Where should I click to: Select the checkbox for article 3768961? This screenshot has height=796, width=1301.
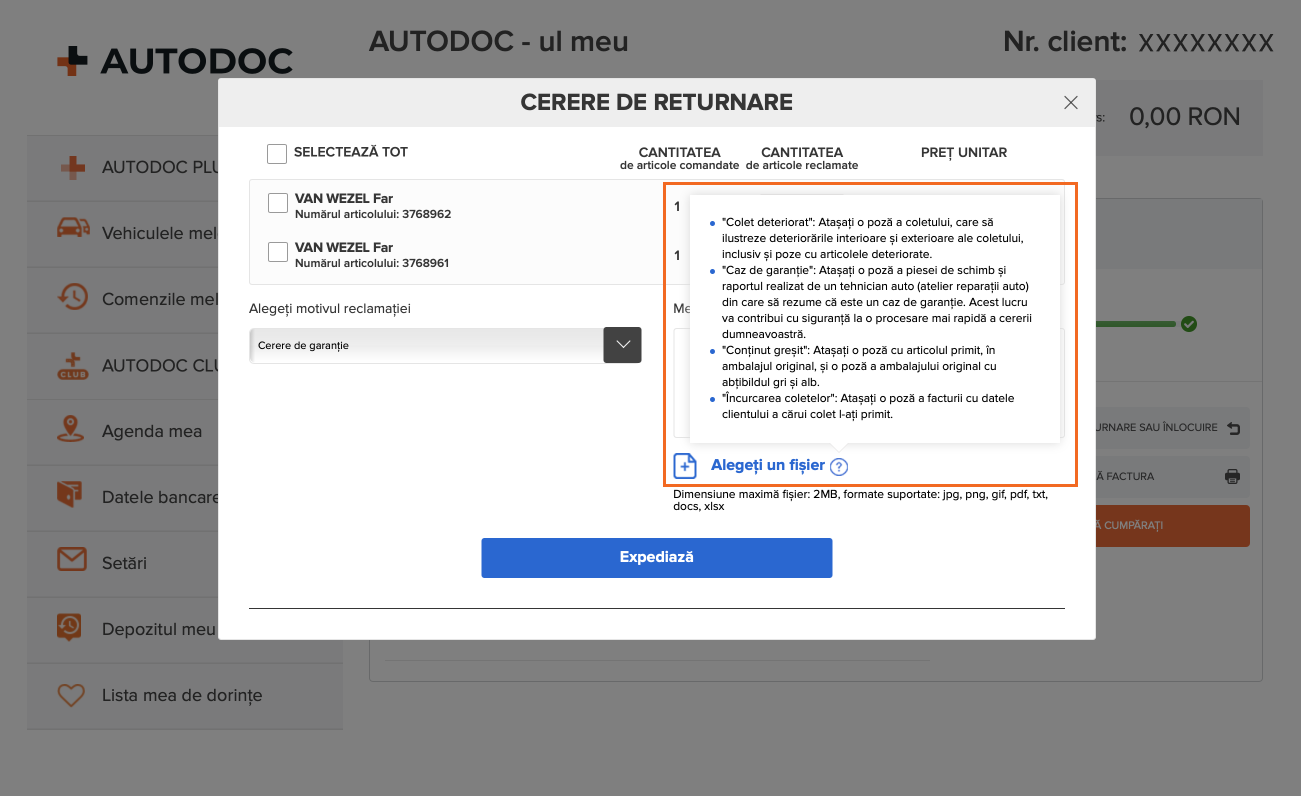pyautogui.click(x=278, y=252)
